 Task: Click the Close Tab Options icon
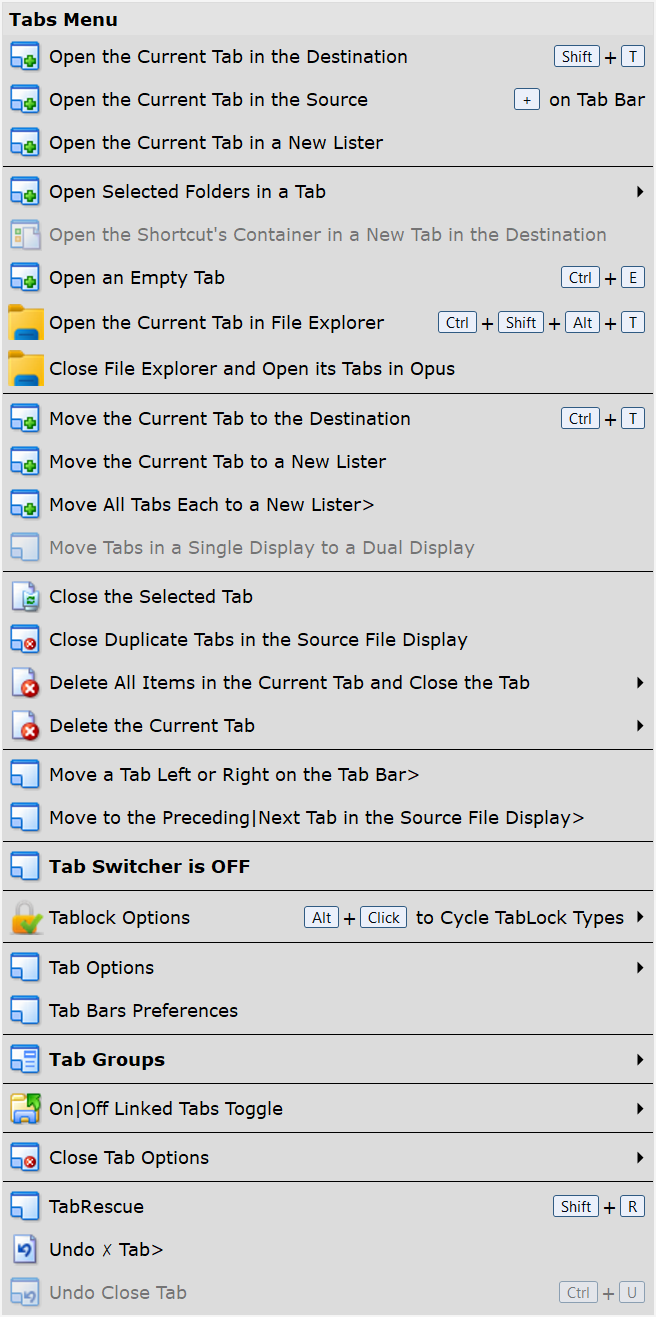coord(24,1158)
